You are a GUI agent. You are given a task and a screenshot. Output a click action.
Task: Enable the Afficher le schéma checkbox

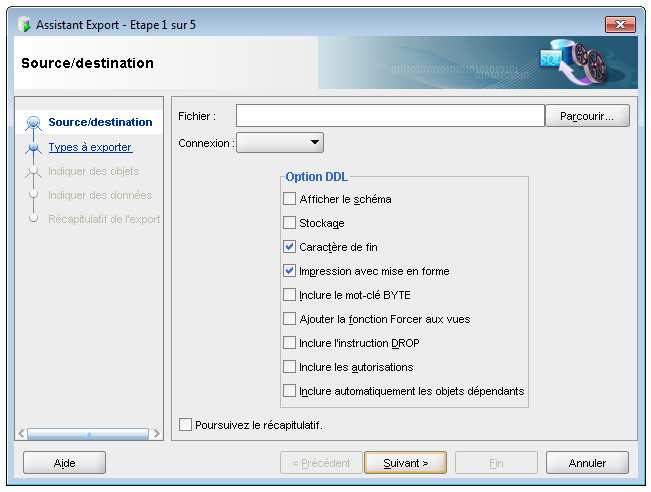290,199
